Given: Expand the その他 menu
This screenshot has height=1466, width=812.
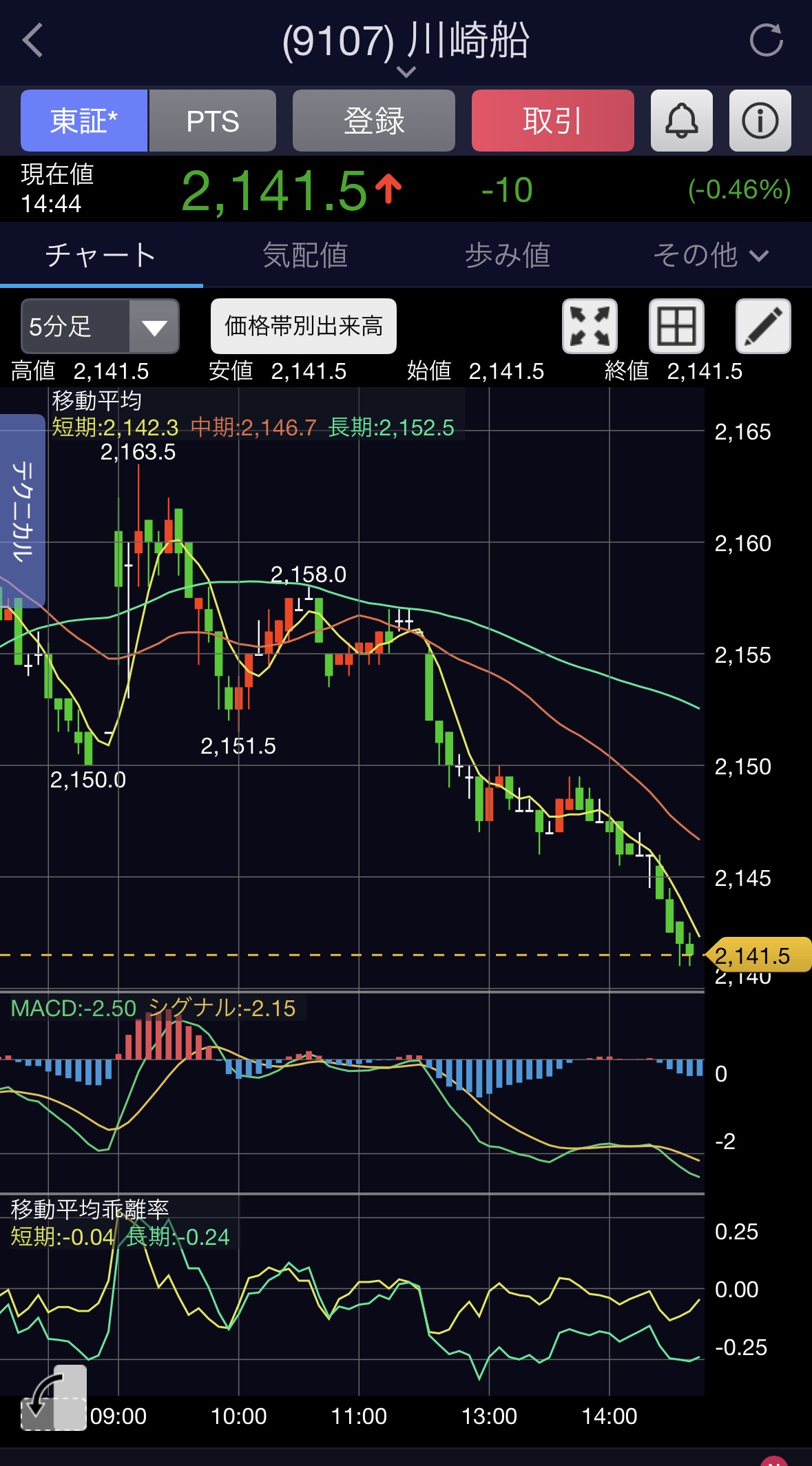Looking at the screenshot, I should coord(710,256).
